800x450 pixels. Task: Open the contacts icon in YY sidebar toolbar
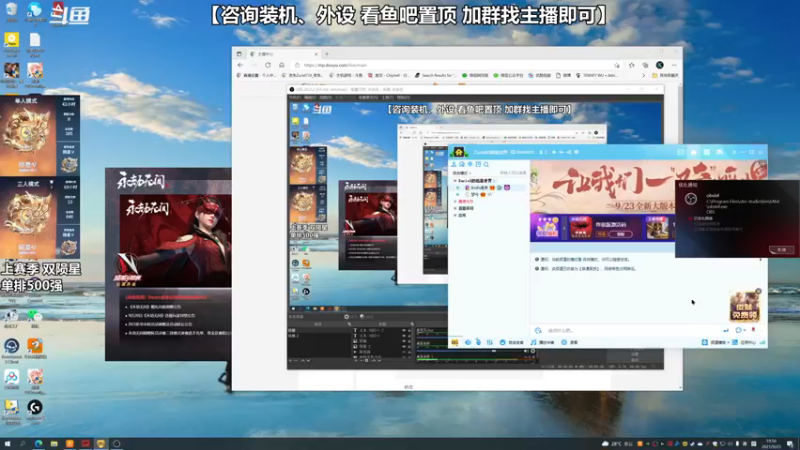tap(454, 164)
